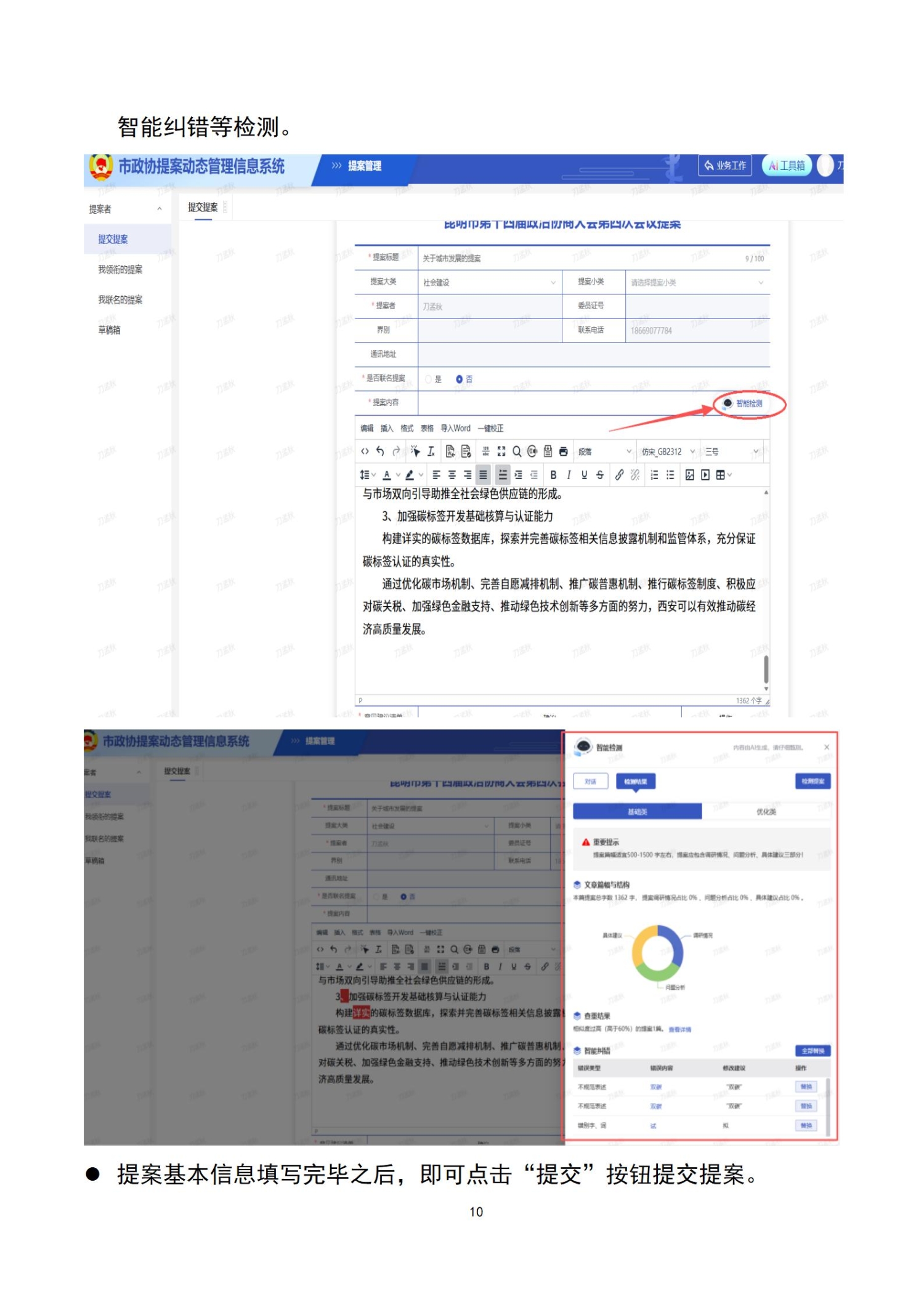Click clear formatting icon in upper editor toolbar
Viewport: 924px width, 1307px height.
(x=431, y=451)
